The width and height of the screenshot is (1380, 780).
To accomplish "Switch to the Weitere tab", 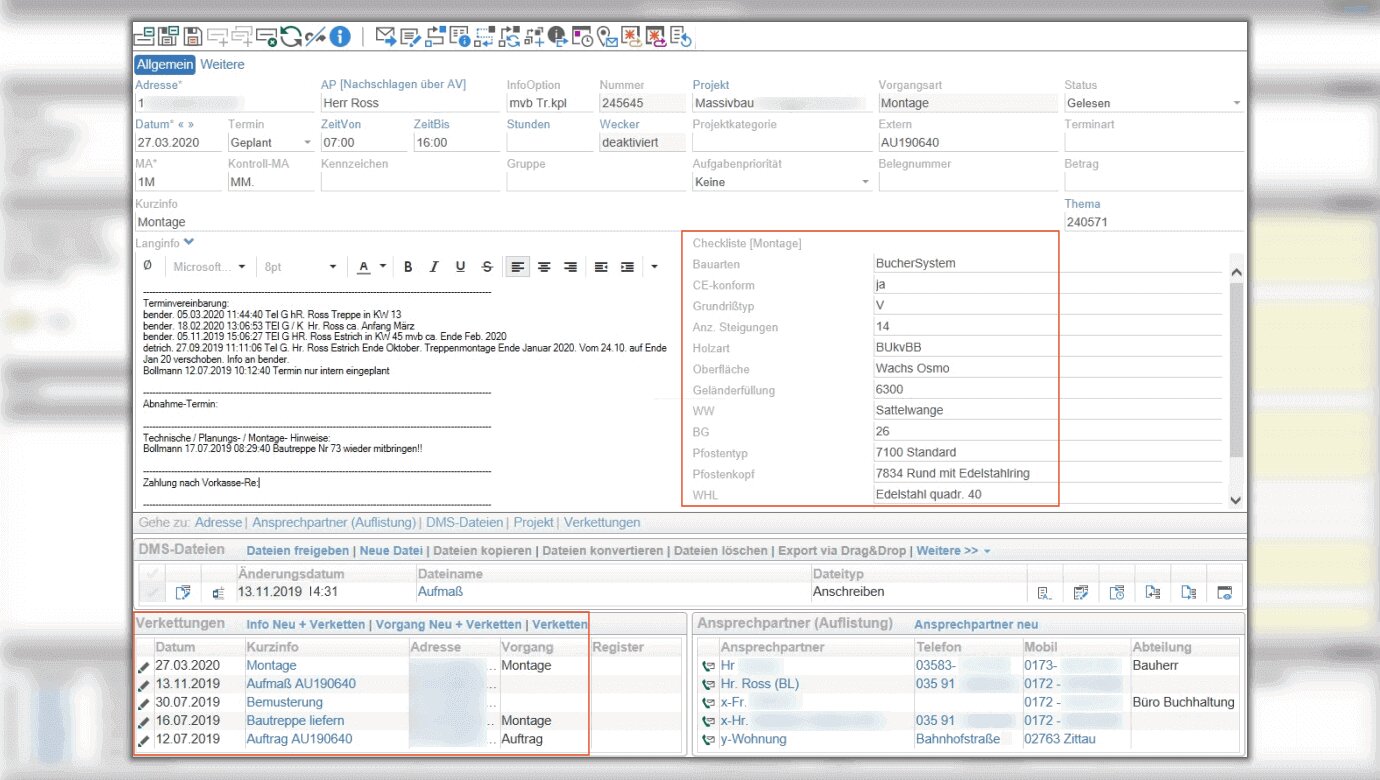I will tap(222, 64).
